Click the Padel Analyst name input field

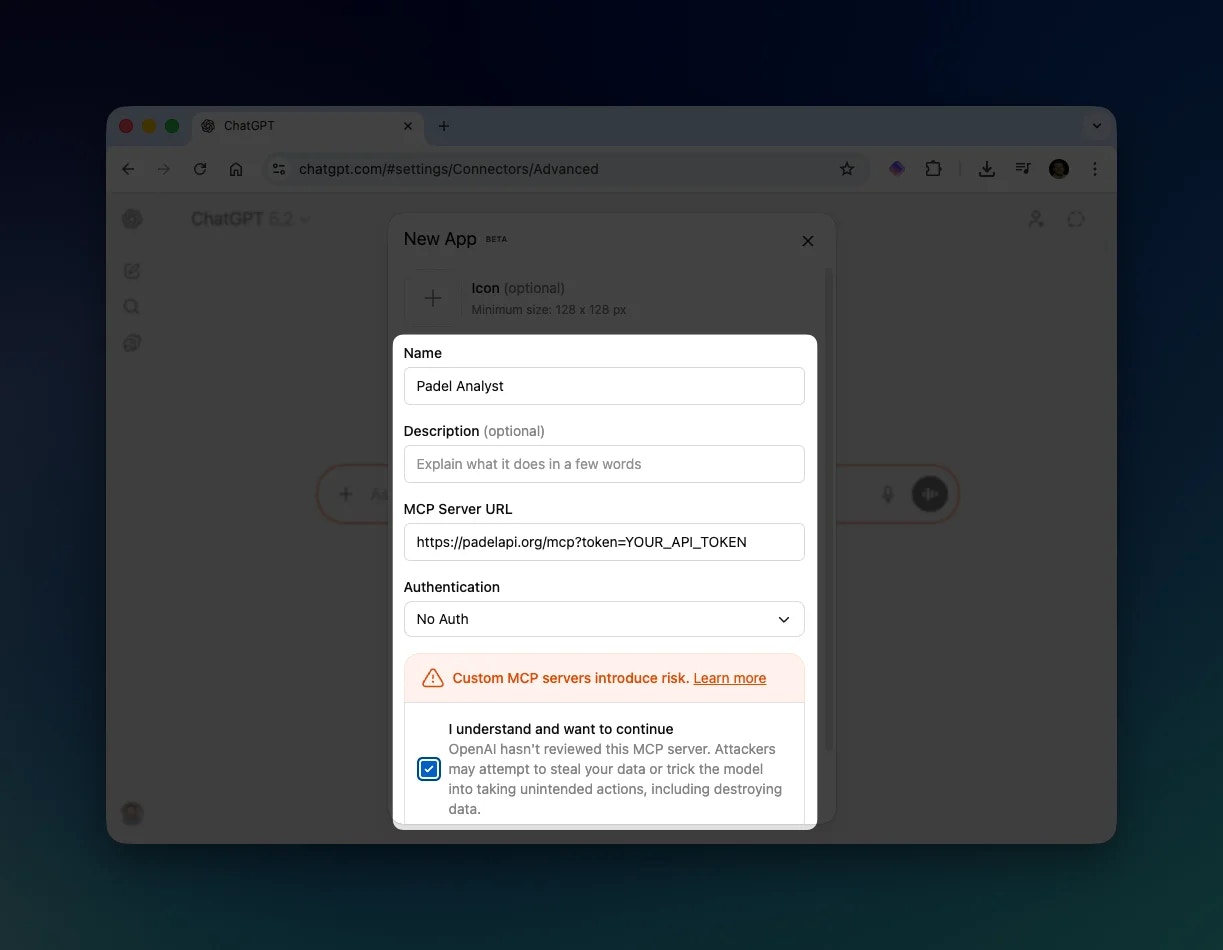coord(604,386)
